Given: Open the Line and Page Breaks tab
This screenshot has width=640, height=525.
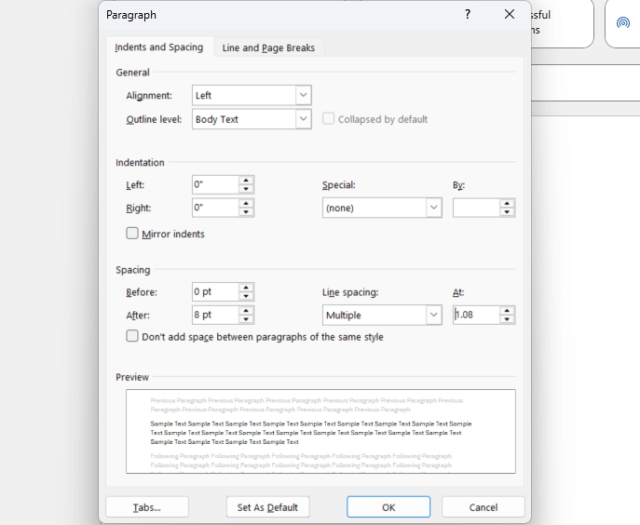Looking at the screenshot, I should pos(268,48).
